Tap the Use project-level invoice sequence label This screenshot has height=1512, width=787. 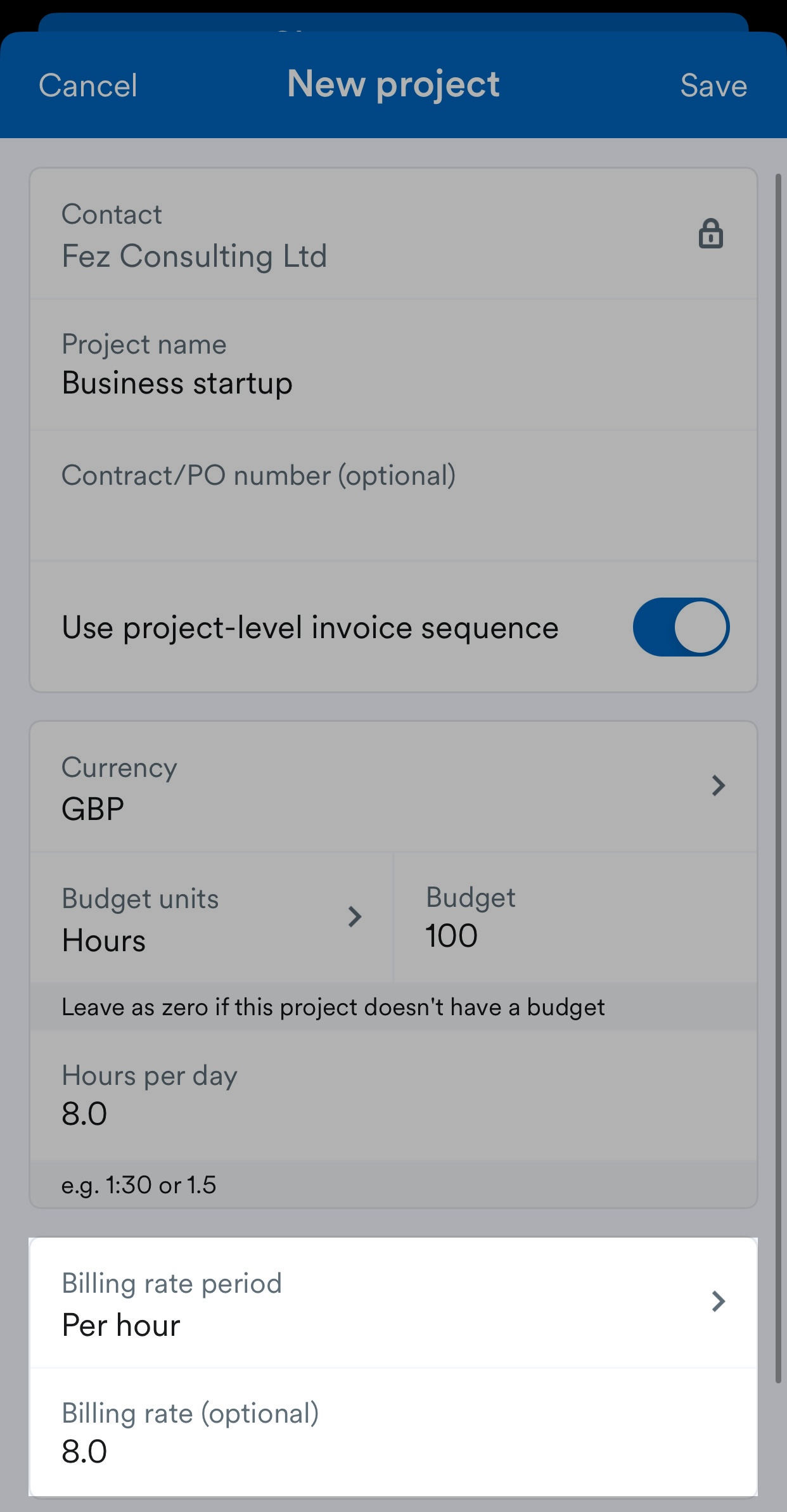(310, 627)
